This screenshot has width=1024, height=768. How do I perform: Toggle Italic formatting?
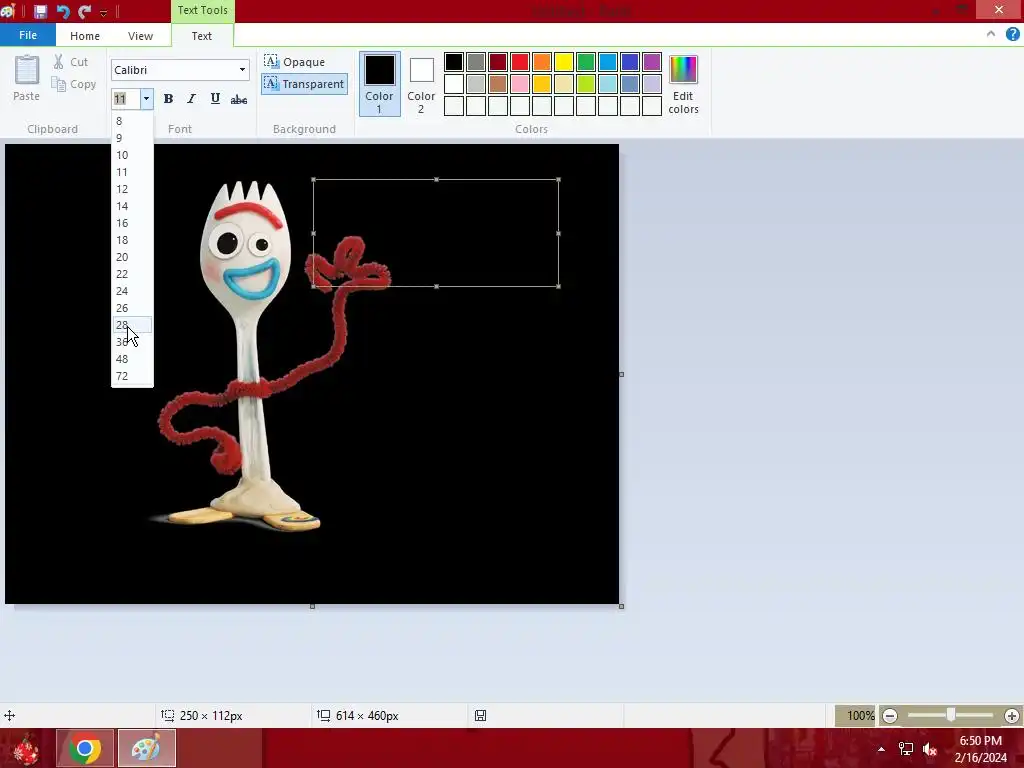click(191, 99)
